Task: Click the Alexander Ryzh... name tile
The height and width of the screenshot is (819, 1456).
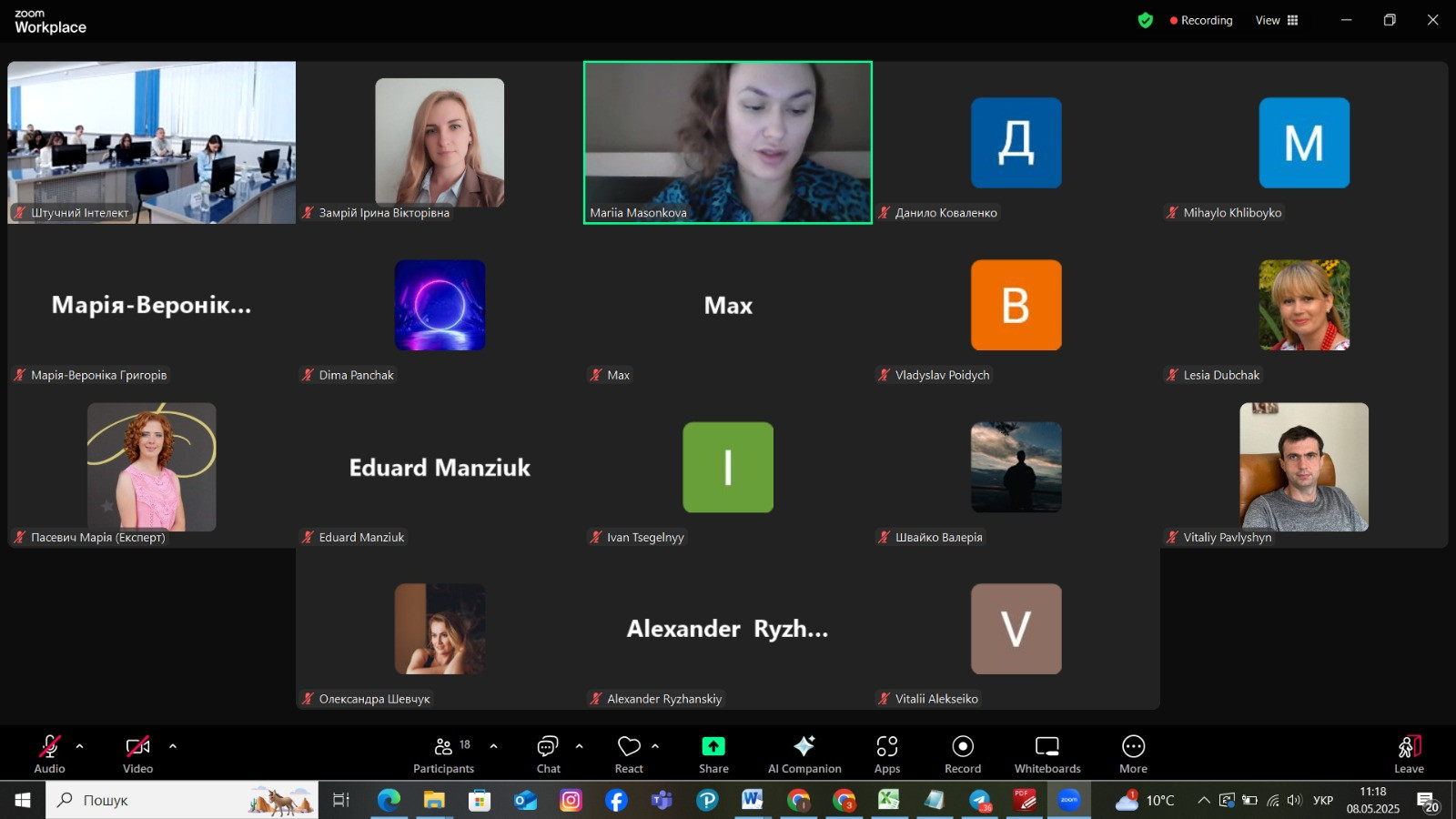Action: (728, 629)
